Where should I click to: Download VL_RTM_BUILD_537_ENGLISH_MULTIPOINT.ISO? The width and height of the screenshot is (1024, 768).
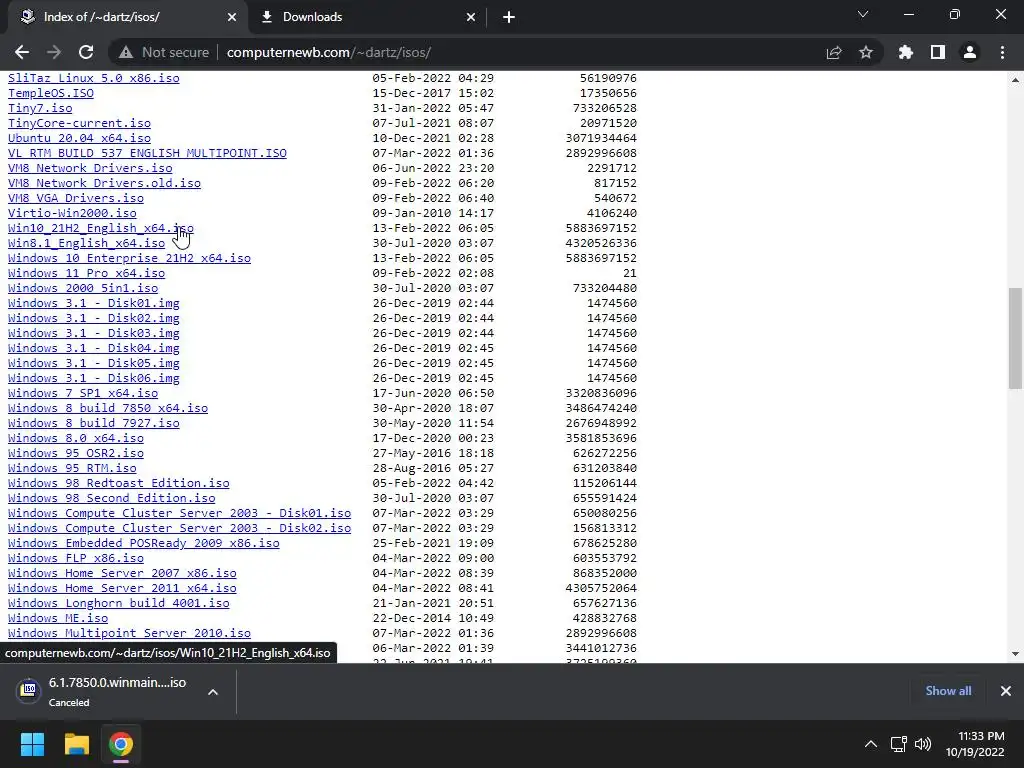[x=147, y=153]
